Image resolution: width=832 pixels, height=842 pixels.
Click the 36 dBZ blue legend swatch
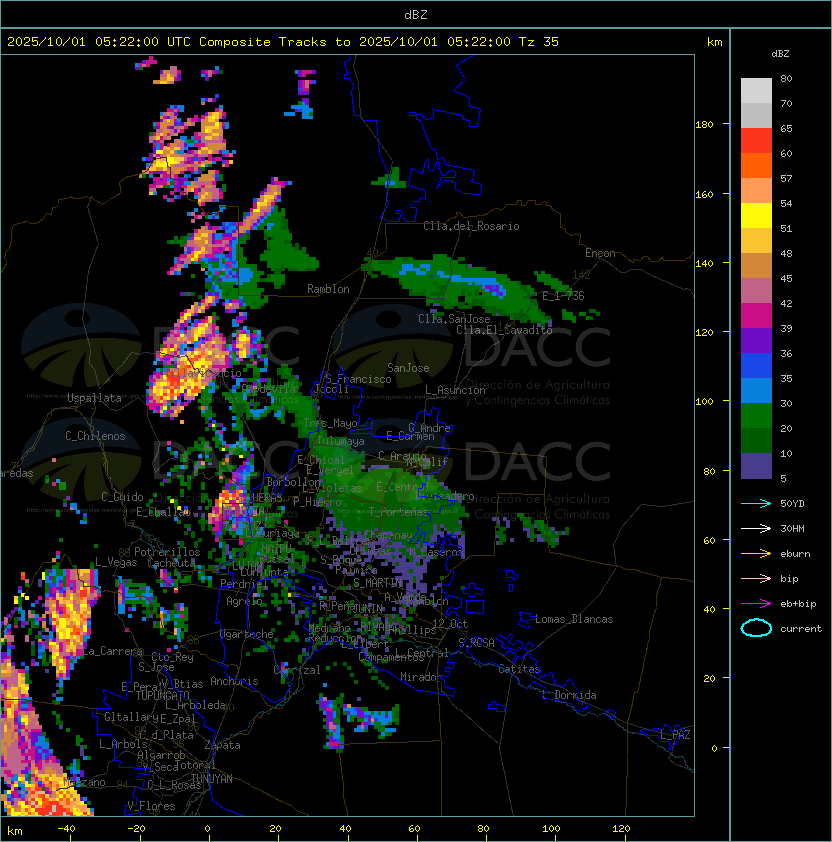click(x=756, y=366)
